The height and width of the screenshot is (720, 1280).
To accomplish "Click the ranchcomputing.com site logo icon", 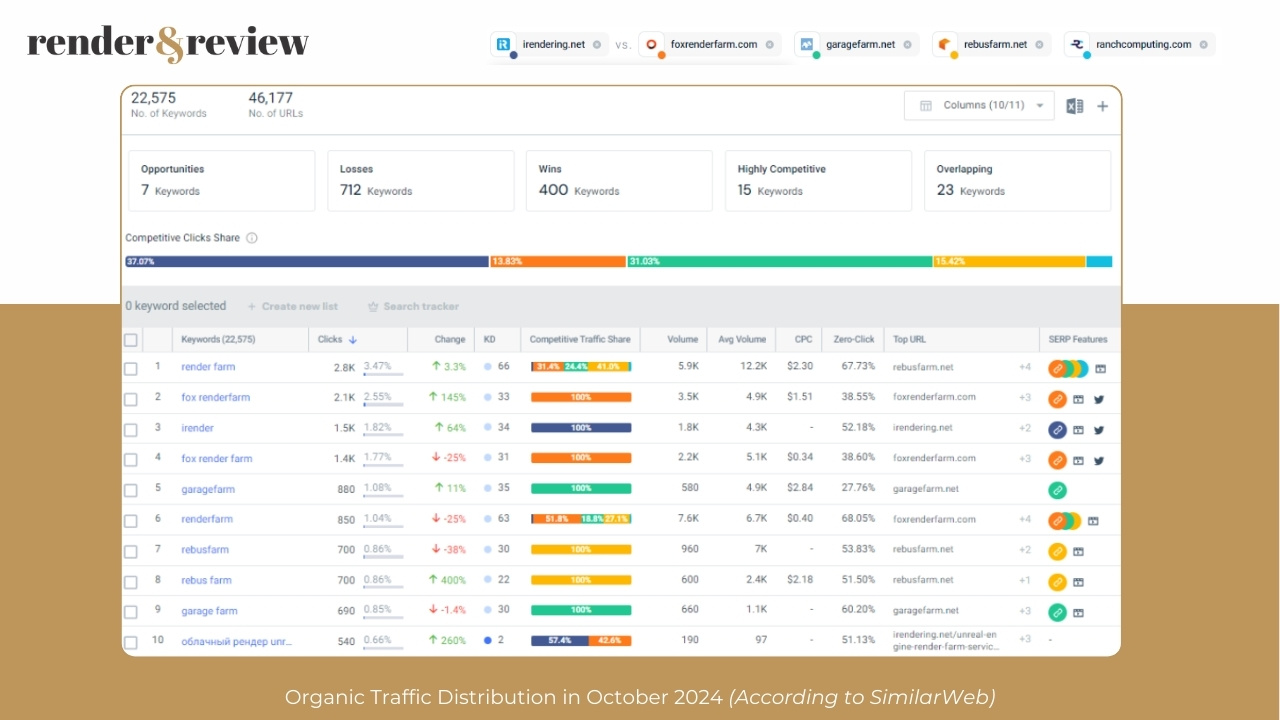I will pos(1077,44).
